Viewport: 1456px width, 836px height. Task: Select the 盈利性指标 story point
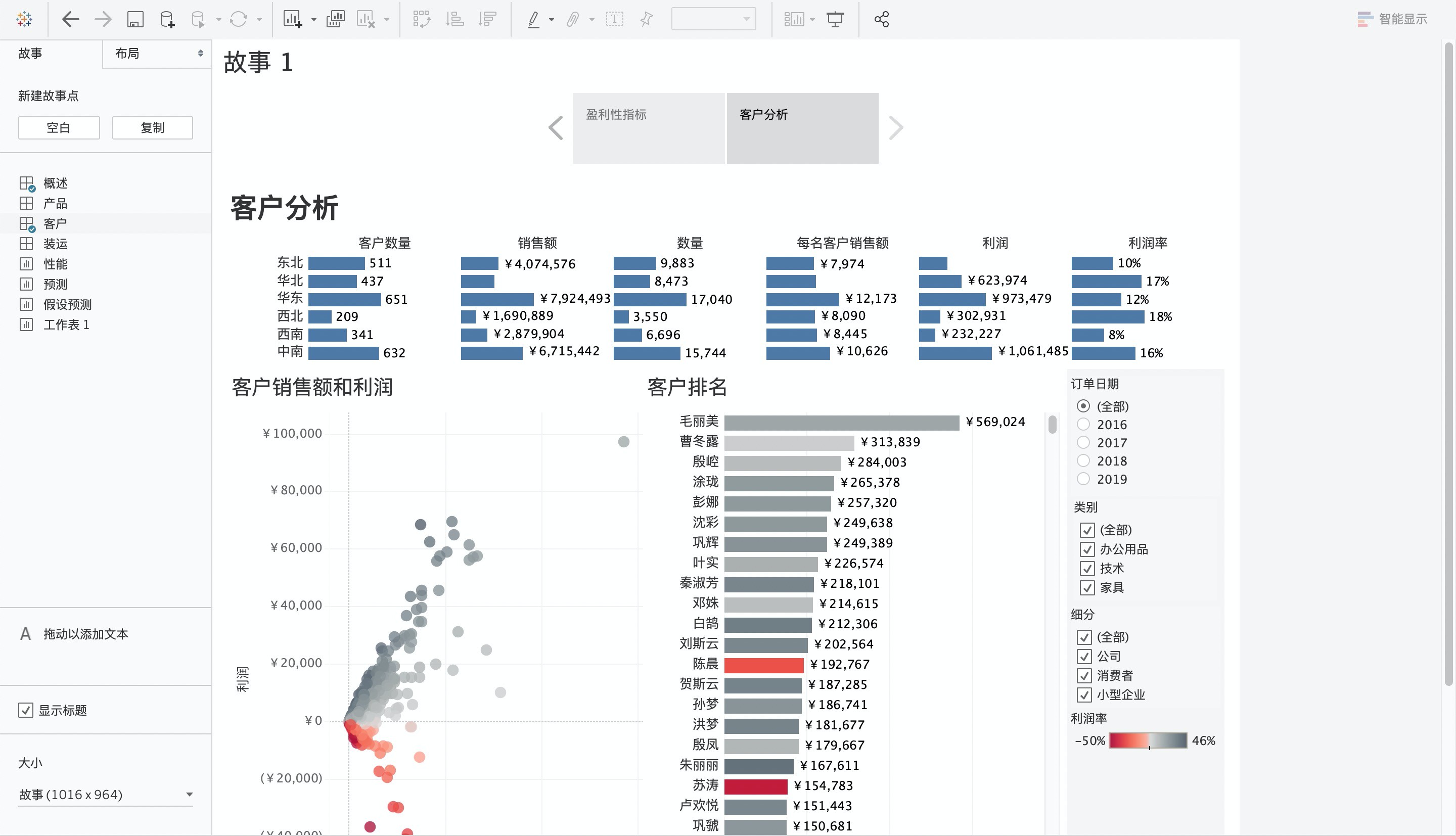[x=648, y=128]
